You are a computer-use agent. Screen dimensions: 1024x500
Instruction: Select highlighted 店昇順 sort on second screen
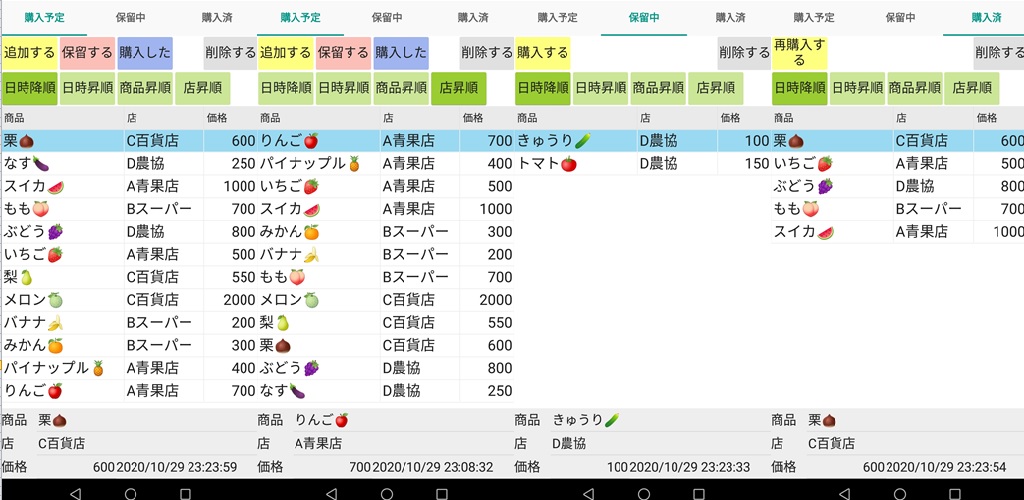pos(458,88)
